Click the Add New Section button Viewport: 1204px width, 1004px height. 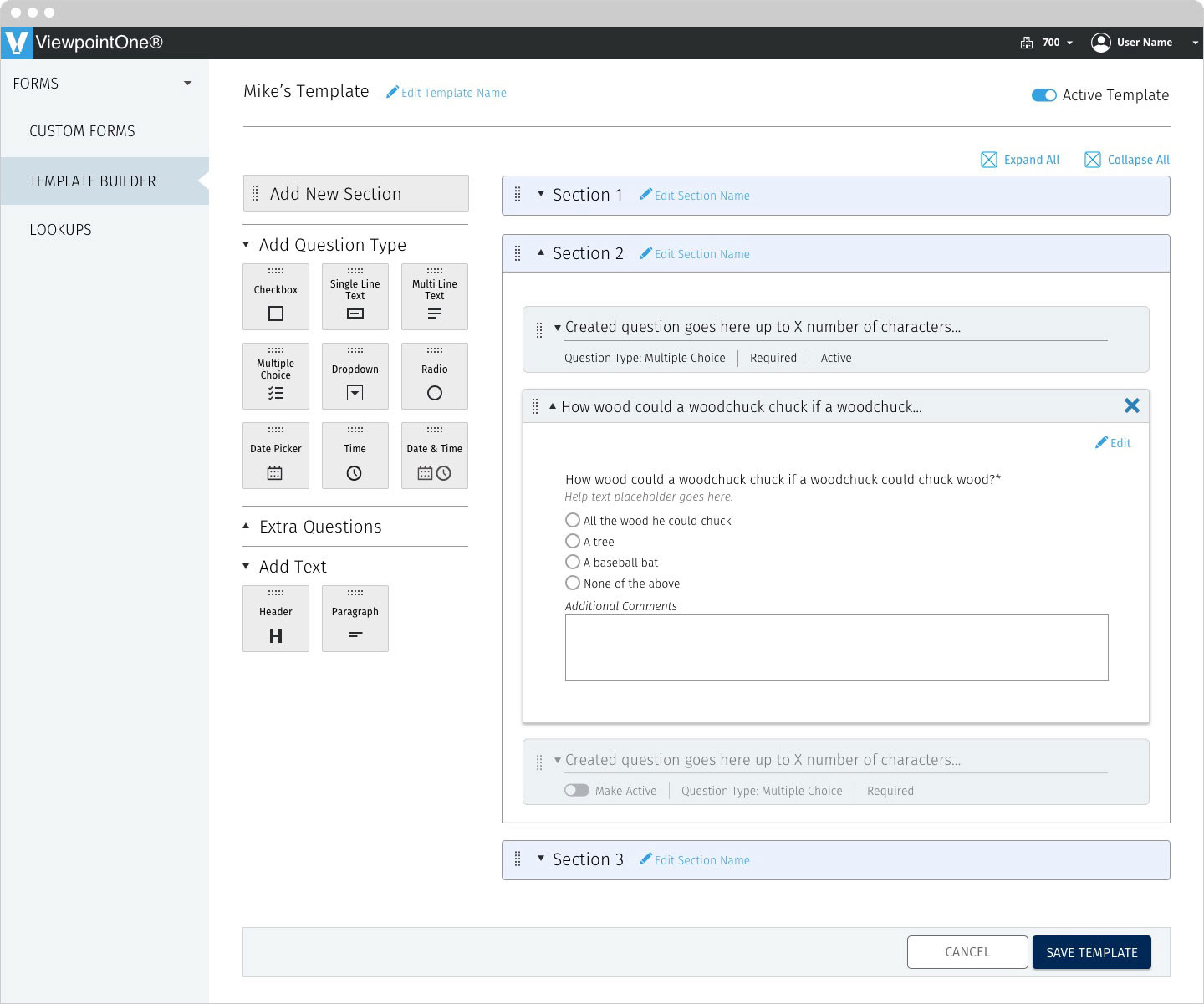click(x=355, y=193)
